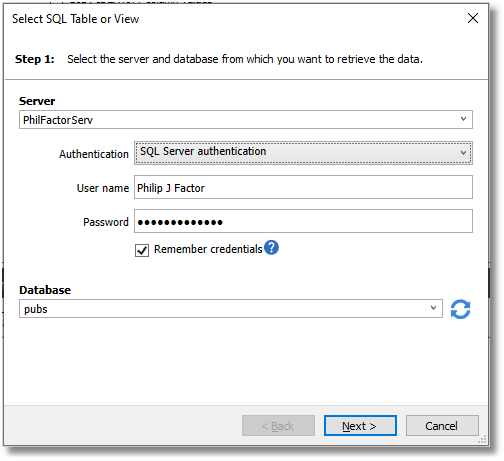This screenshot has height=461, width=504.
Task: Click the resize grip in the dialog corner
Action: [482, 440]
